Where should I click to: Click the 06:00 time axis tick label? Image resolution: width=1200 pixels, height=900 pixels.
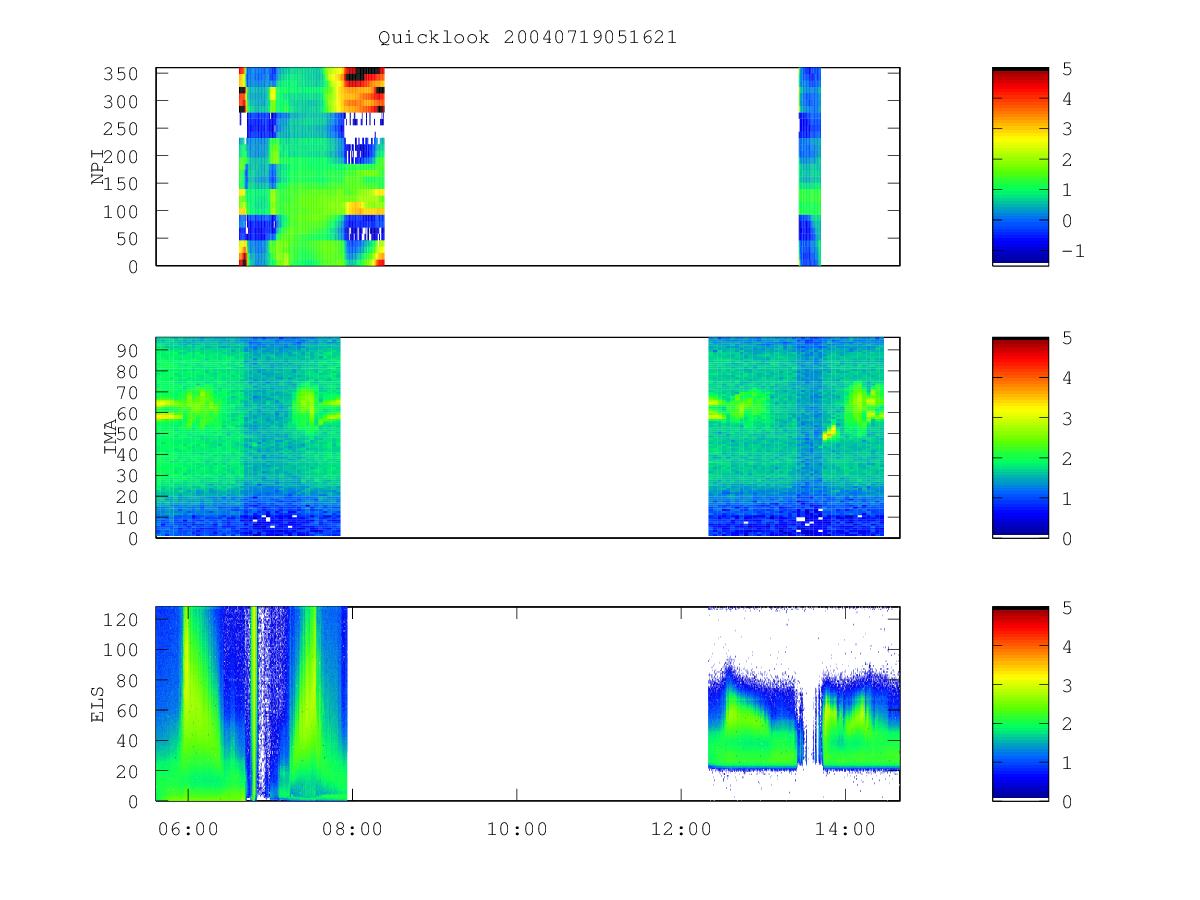point(188,828)
